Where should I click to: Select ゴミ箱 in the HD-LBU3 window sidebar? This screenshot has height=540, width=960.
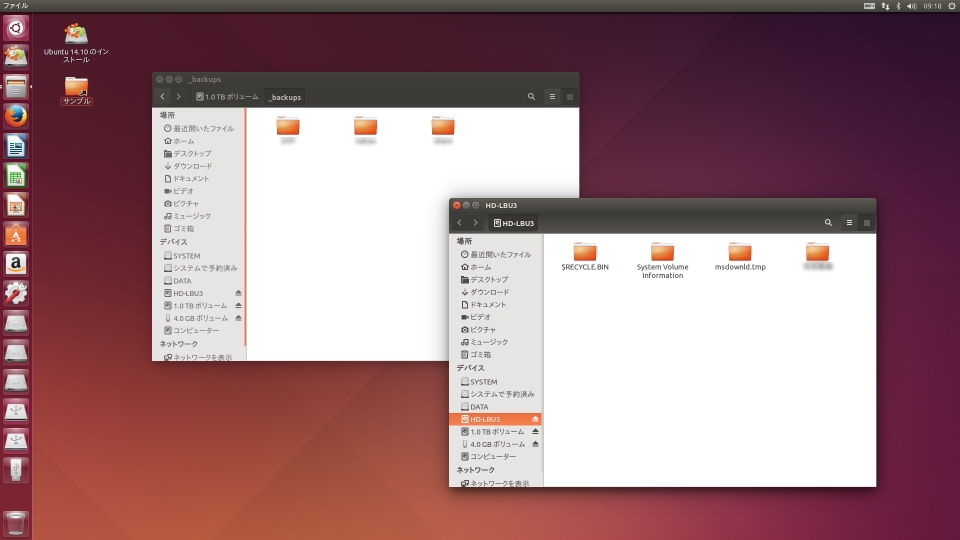point(496,354)
